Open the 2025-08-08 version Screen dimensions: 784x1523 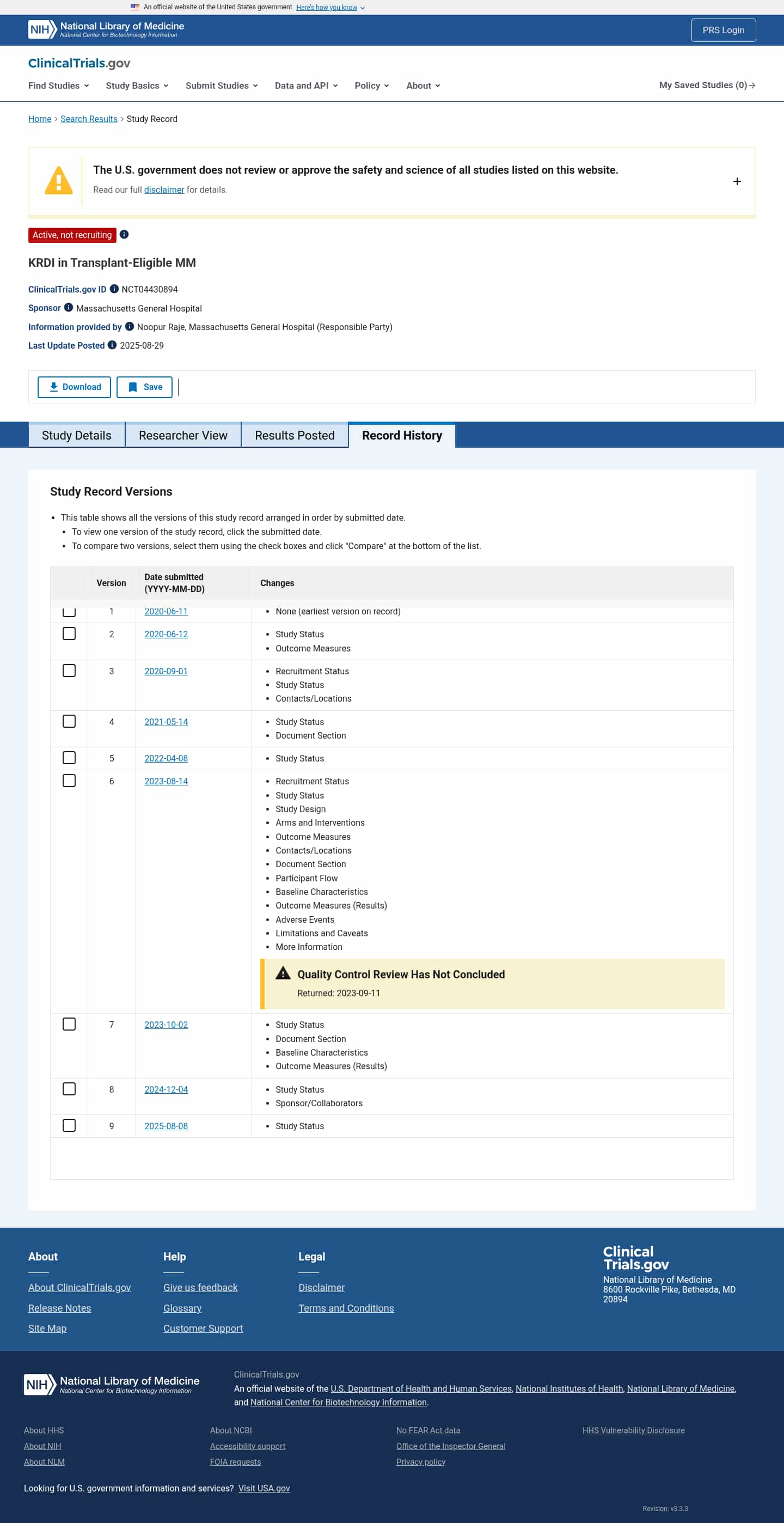click(166, 1126)
